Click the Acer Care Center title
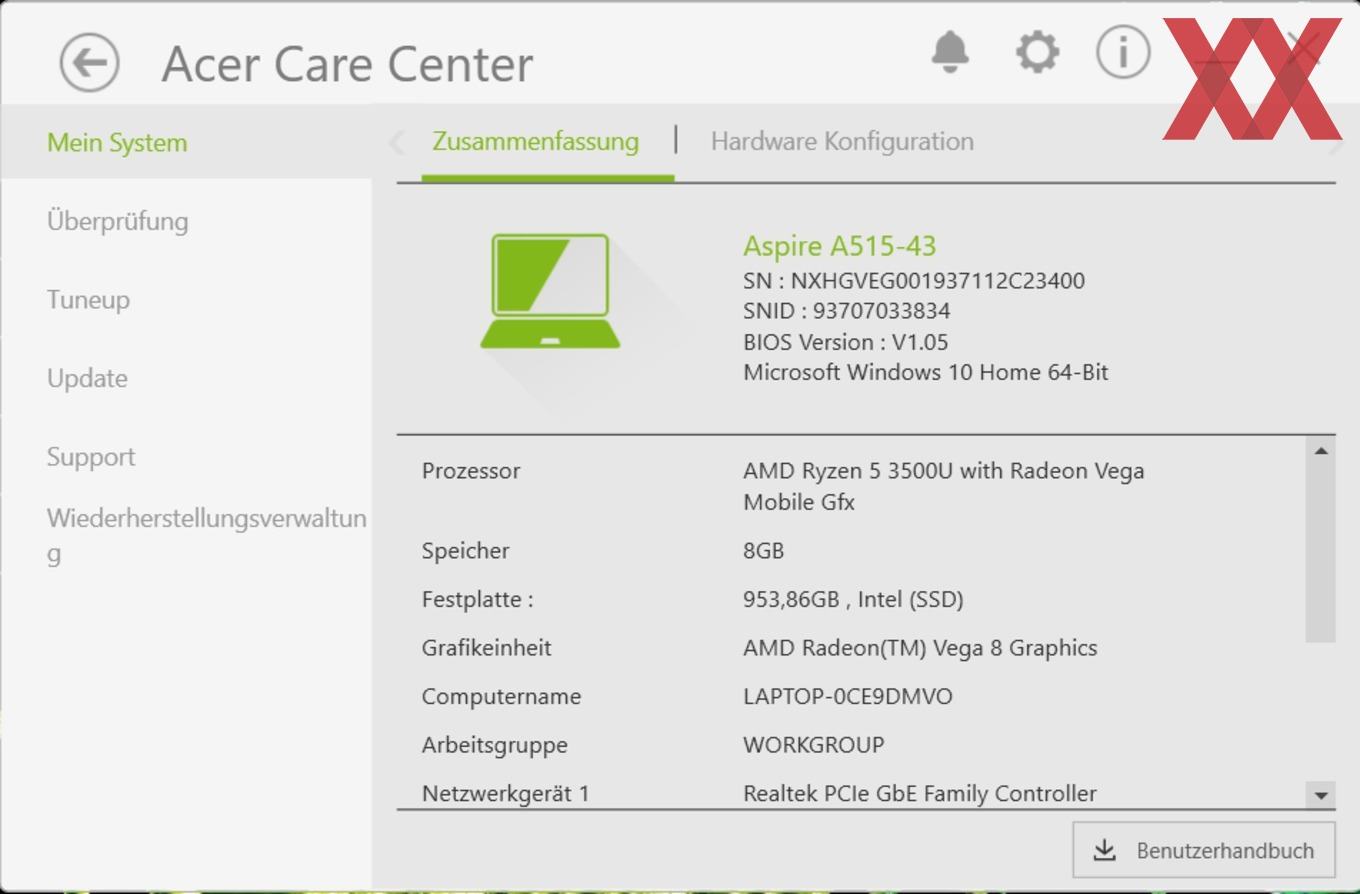Screen dimensions: 1360x894 pos(347,64)
